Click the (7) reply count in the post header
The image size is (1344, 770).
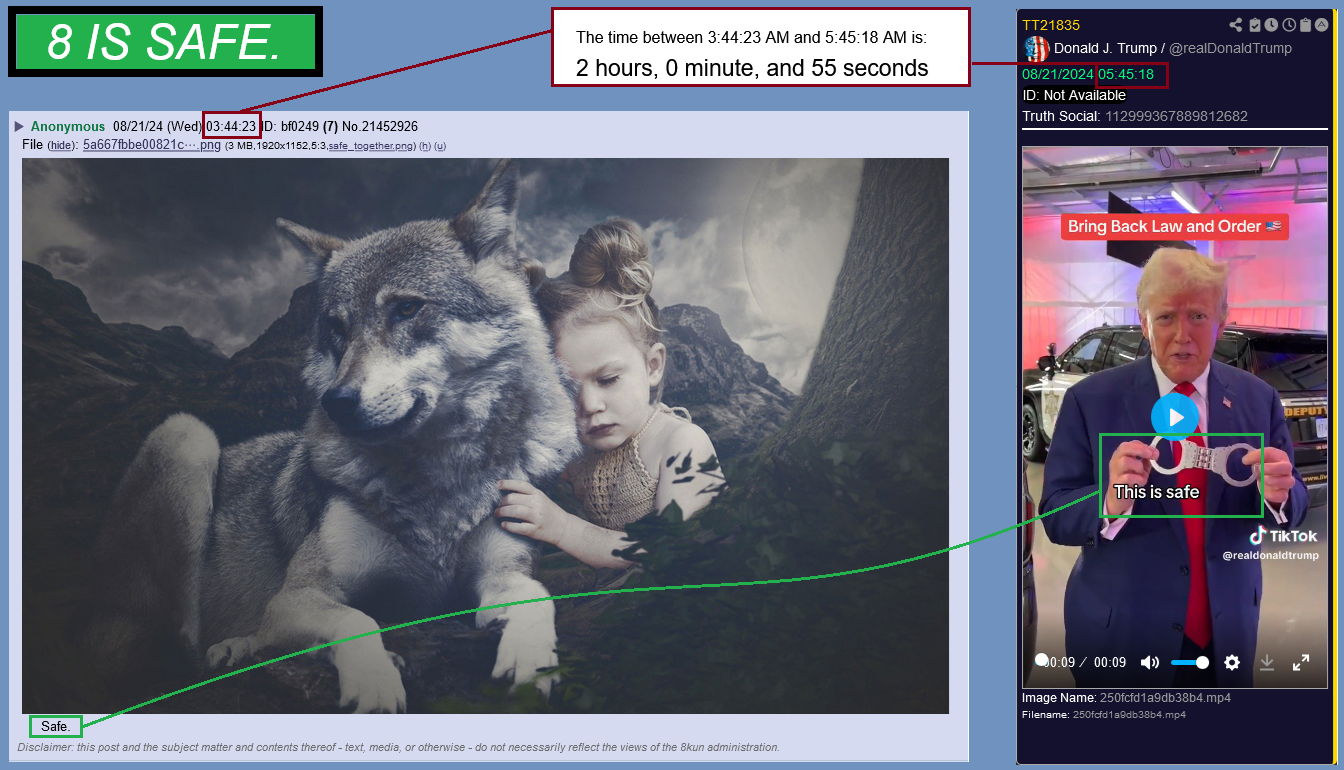pos(330,126)
